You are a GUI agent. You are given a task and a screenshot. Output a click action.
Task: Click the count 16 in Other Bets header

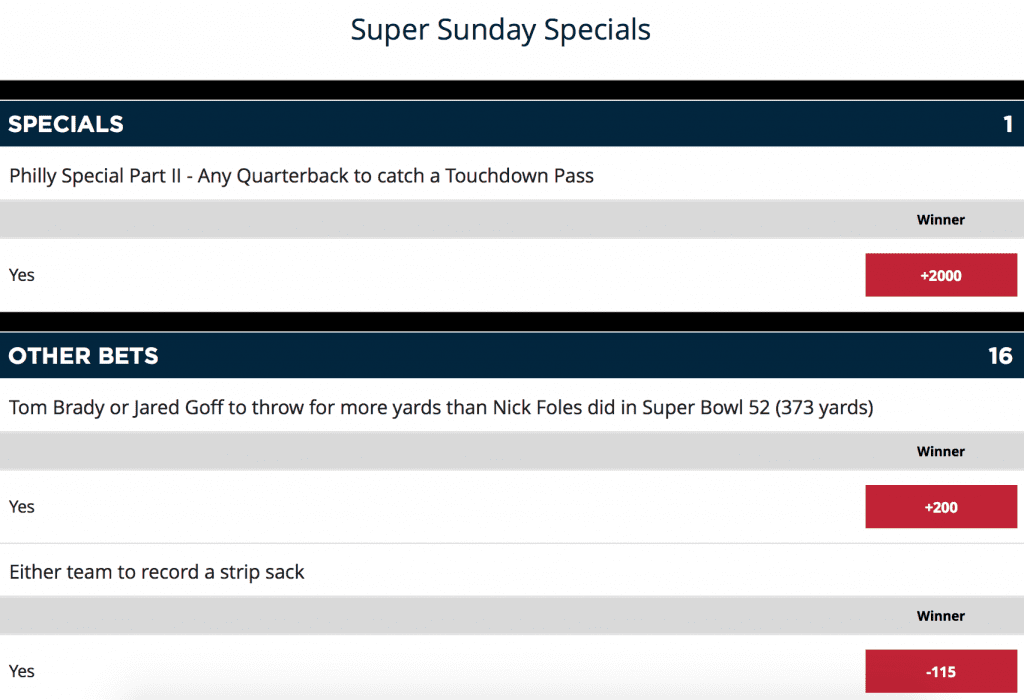coord(1000,355)
